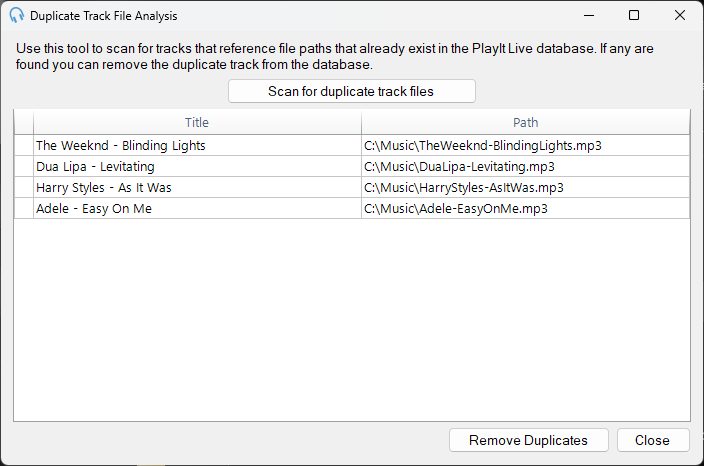Select the Dua Lipa - Levitating title cell

[x=197, y=167]
